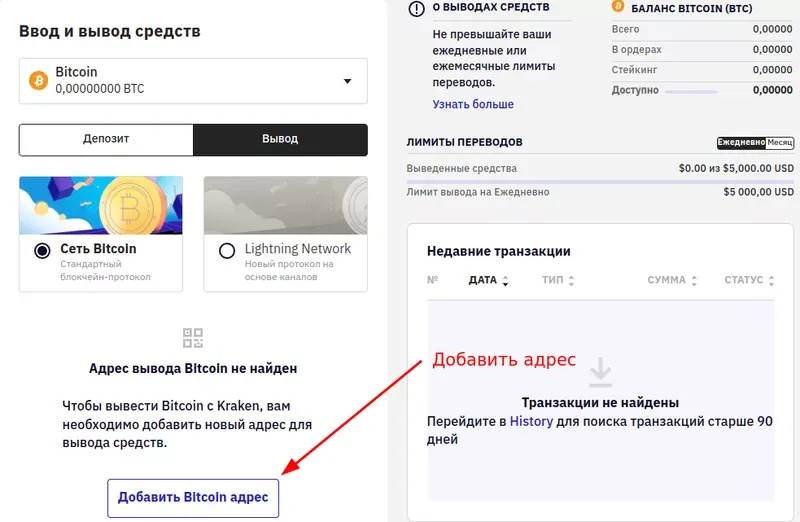Switch to the Вывод tab

[x=280, y=139]
